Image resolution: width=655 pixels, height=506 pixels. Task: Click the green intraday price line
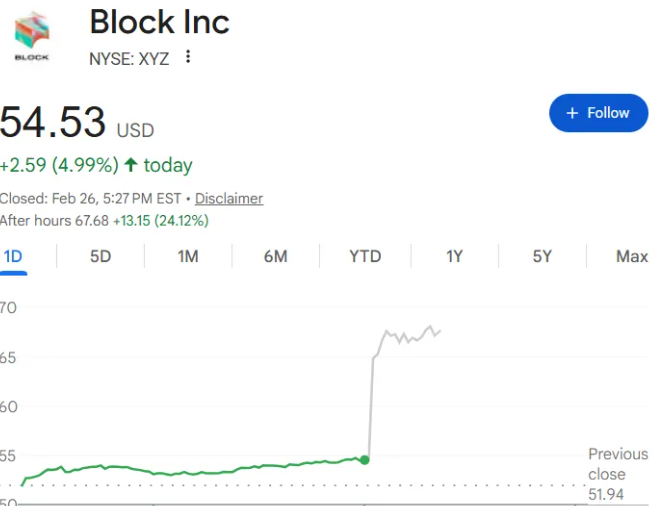(200, 470)
